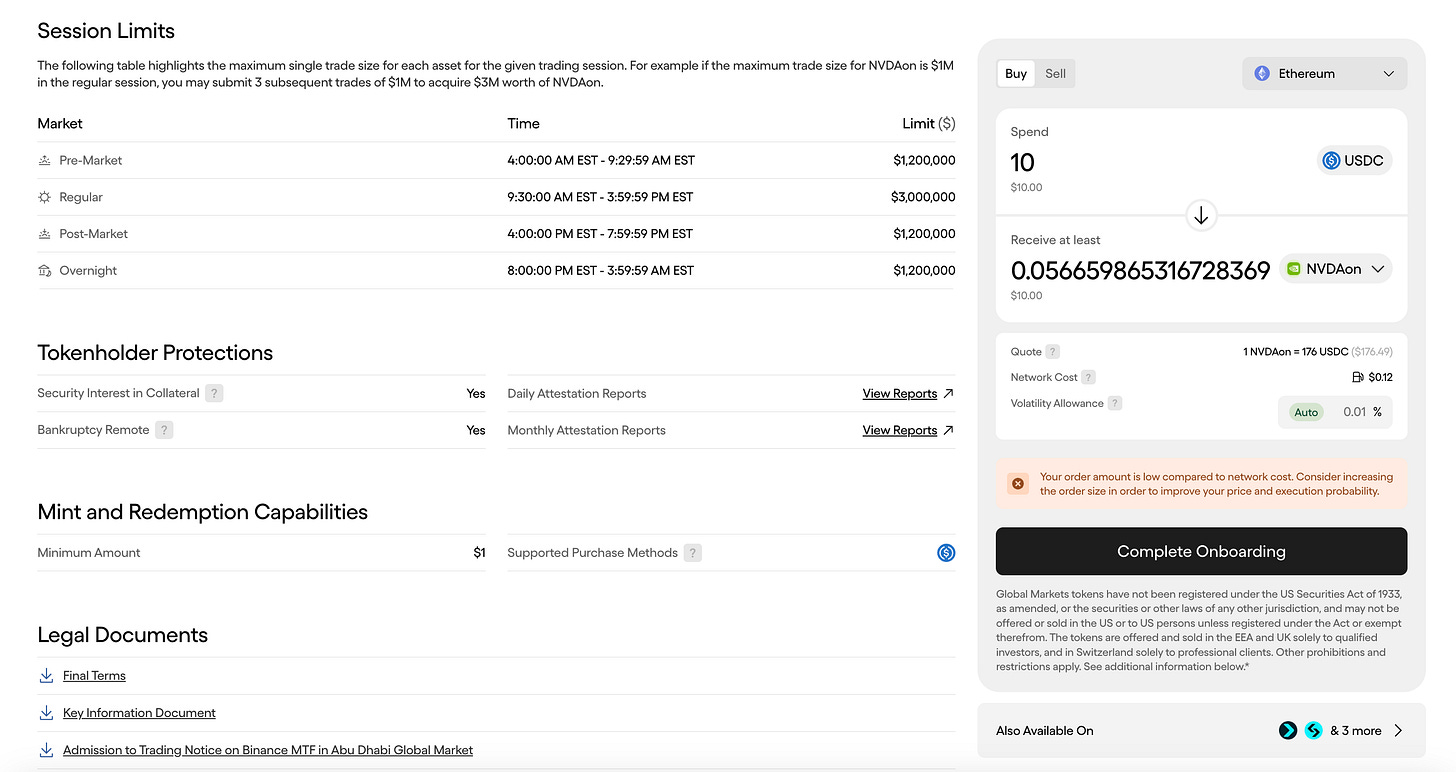Click the Pre-Market session icon
This screenshot has width=1456, height=772.
(44, 160)
